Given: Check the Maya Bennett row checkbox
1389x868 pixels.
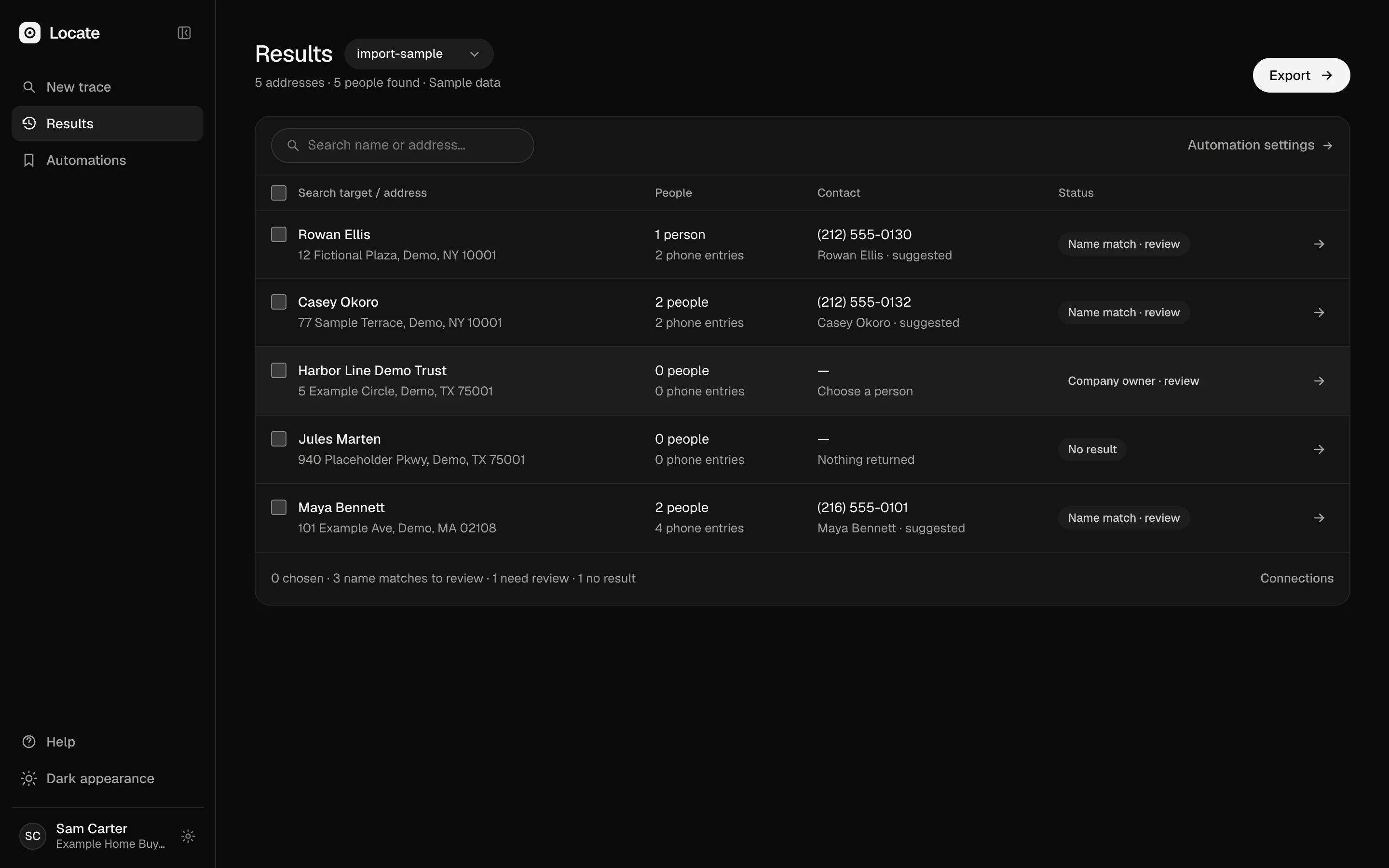Looking at the screenshot, I should click(278, 507).
